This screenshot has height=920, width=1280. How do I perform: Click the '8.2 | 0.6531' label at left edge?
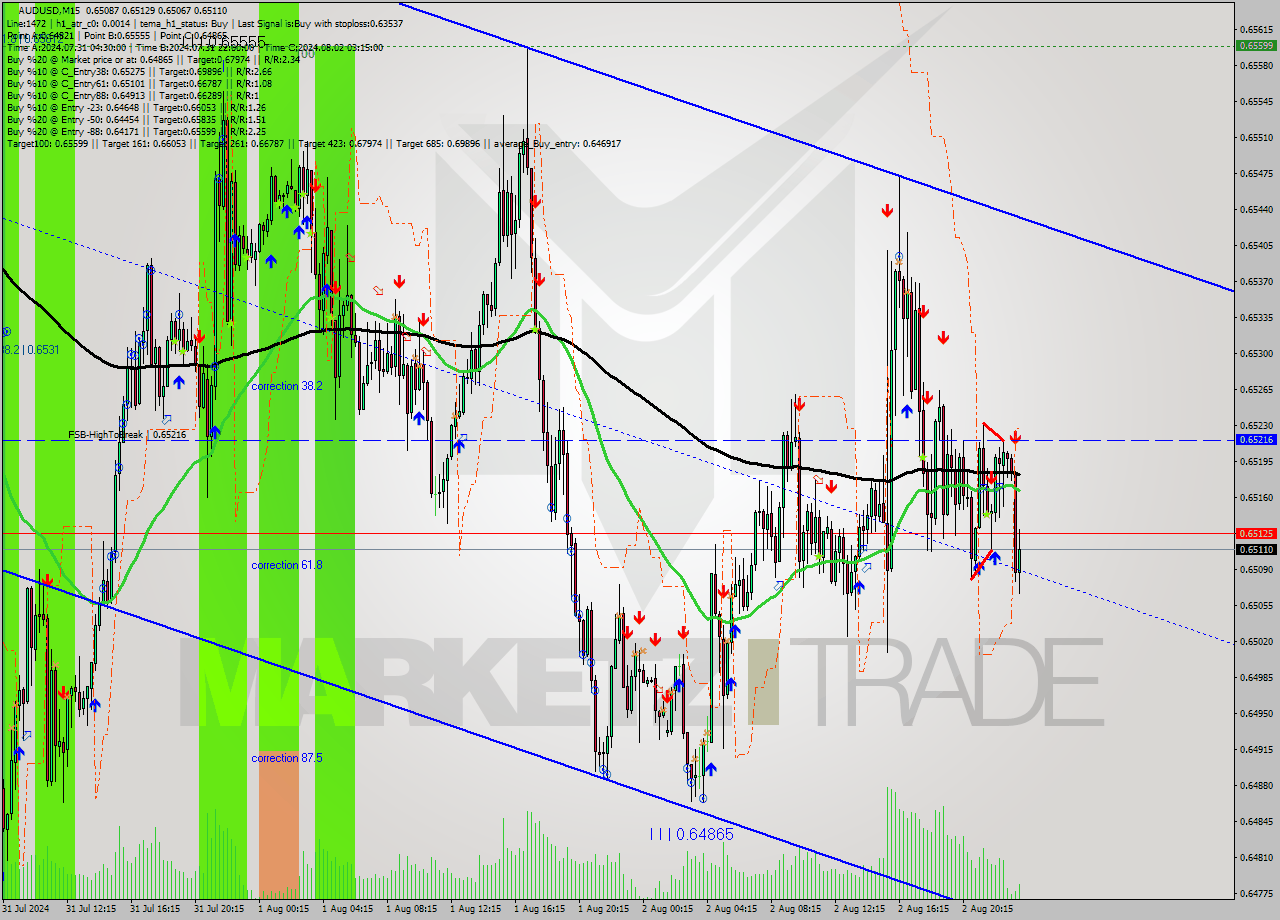point(32,350)
